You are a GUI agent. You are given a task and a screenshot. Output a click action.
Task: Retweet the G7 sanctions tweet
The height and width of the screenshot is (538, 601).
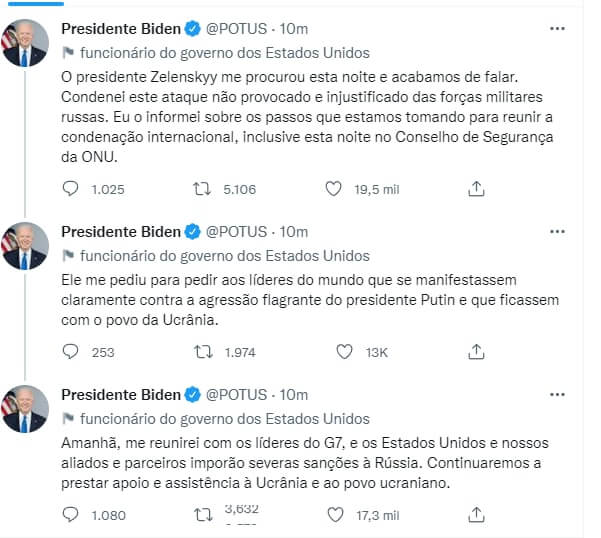coord(202,515)
